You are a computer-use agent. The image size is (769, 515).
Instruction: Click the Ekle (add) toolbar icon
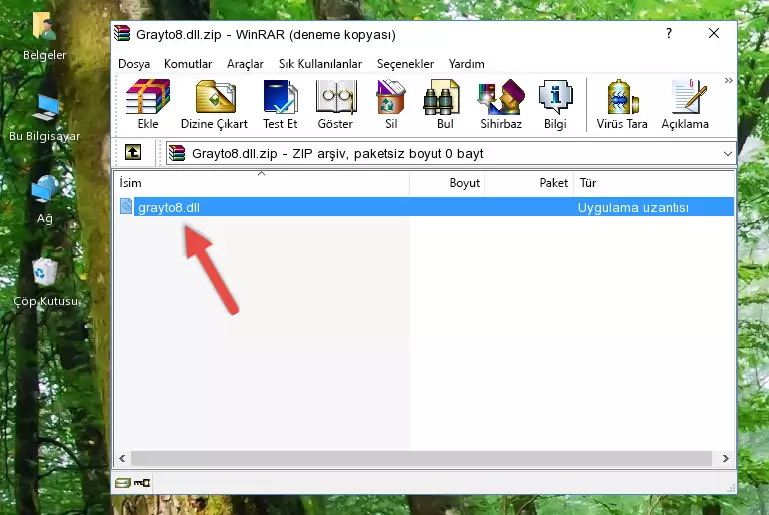pyautogui.click(x=148, y=104)
